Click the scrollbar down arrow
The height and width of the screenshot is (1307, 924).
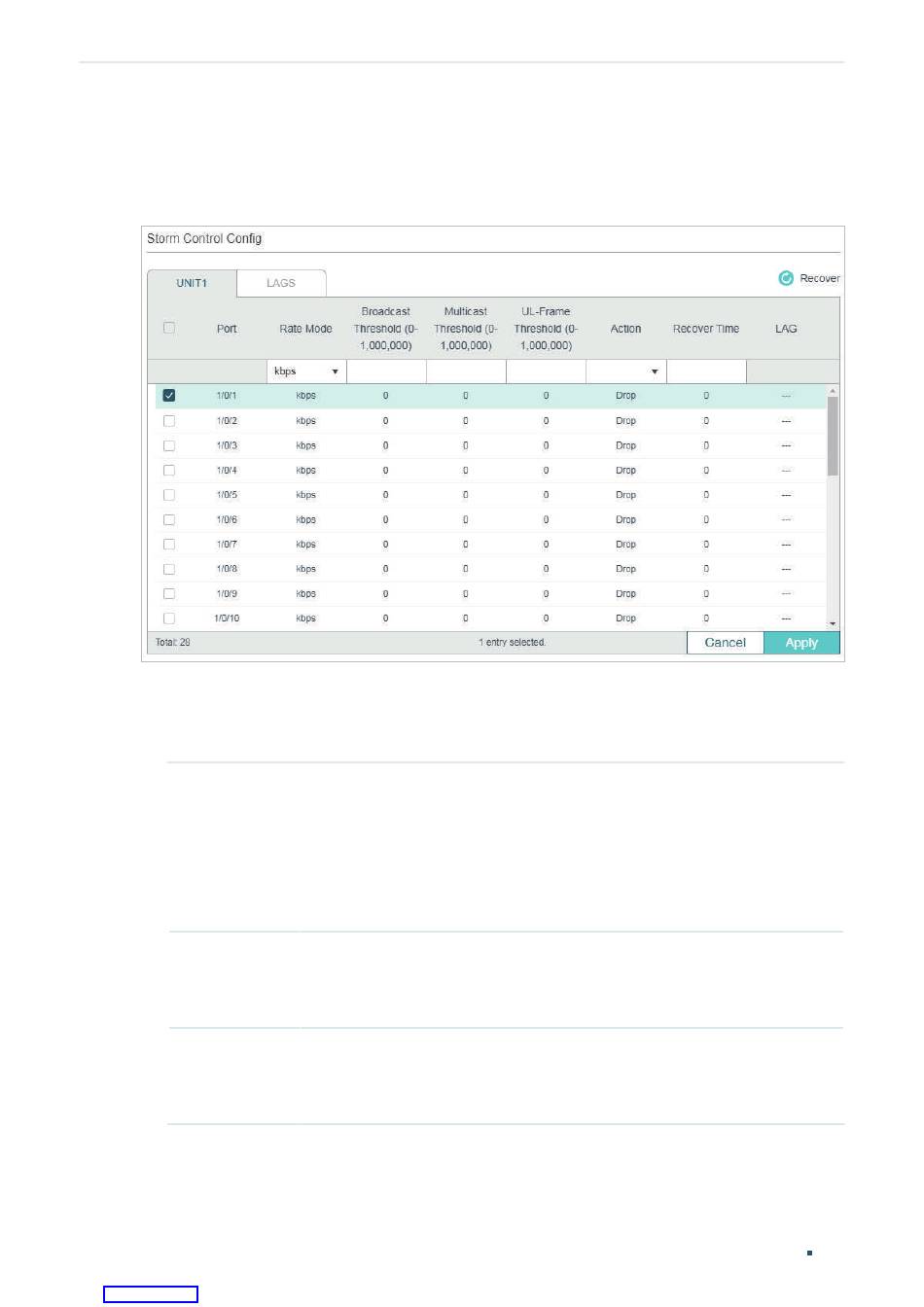pos(833,623)
